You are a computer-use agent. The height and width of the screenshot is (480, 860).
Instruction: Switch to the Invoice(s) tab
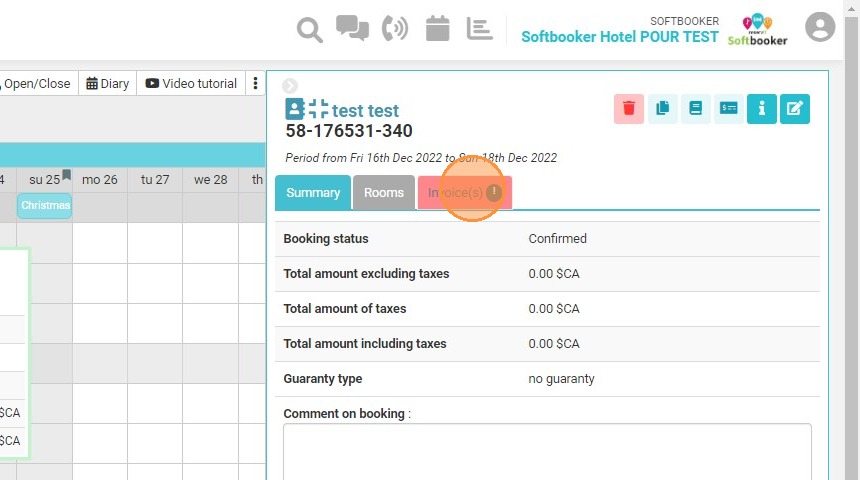point(465,193)
